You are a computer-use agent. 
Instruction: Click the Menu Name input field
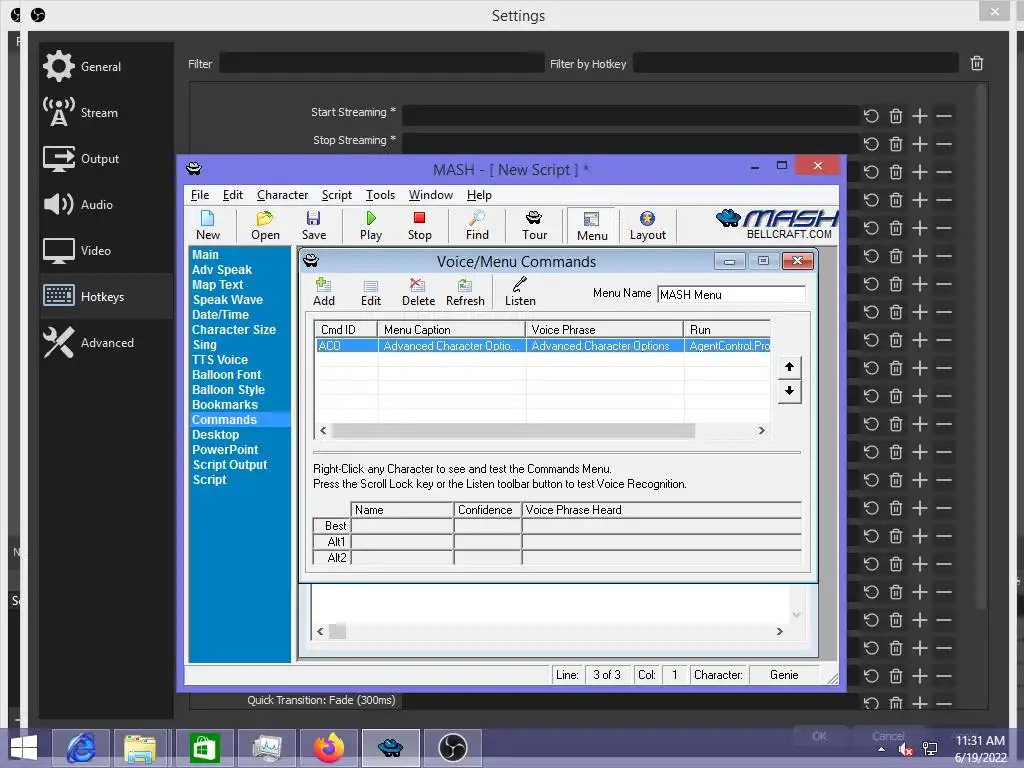tap(731, 295)
